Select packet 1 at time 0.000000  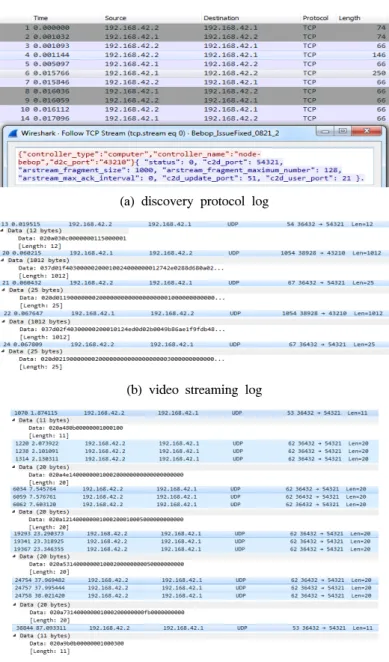(x=194, y=28)
